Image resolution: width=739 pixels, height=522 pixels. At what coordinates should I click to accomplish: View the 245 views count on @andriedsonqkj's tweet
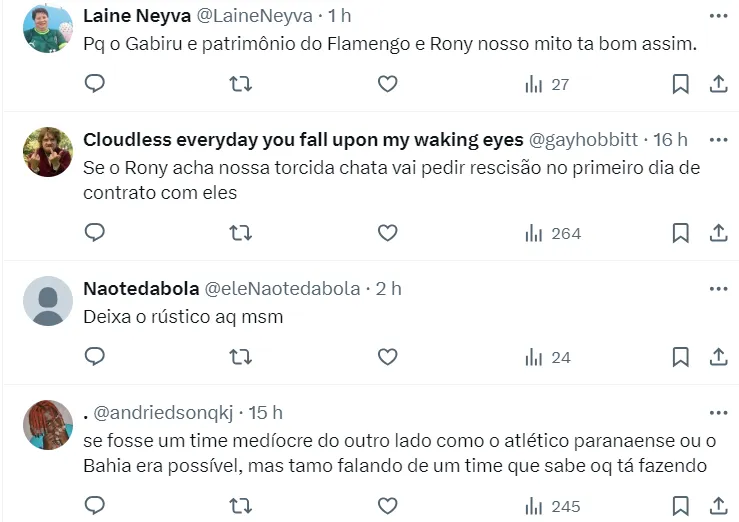[x=553, y=505]
